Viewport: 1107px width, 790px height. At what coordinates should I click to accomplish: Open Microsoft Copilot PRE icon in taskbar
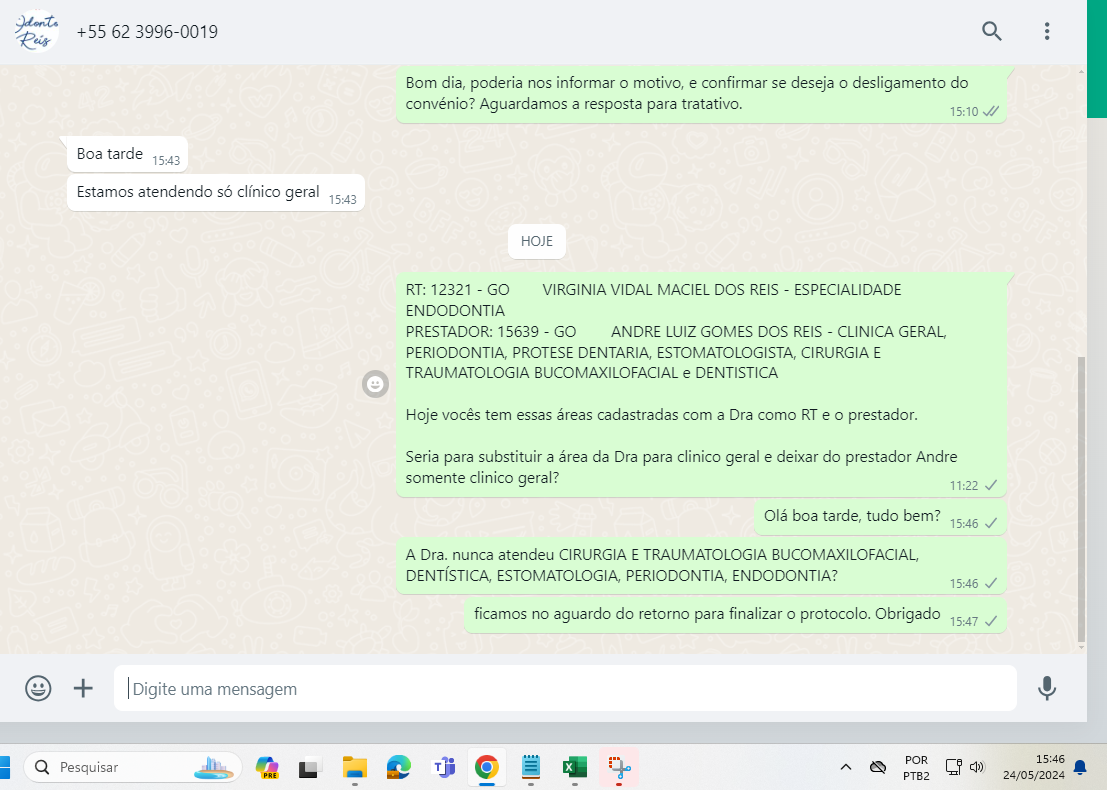pyautogui.click(x=267, y=767)
